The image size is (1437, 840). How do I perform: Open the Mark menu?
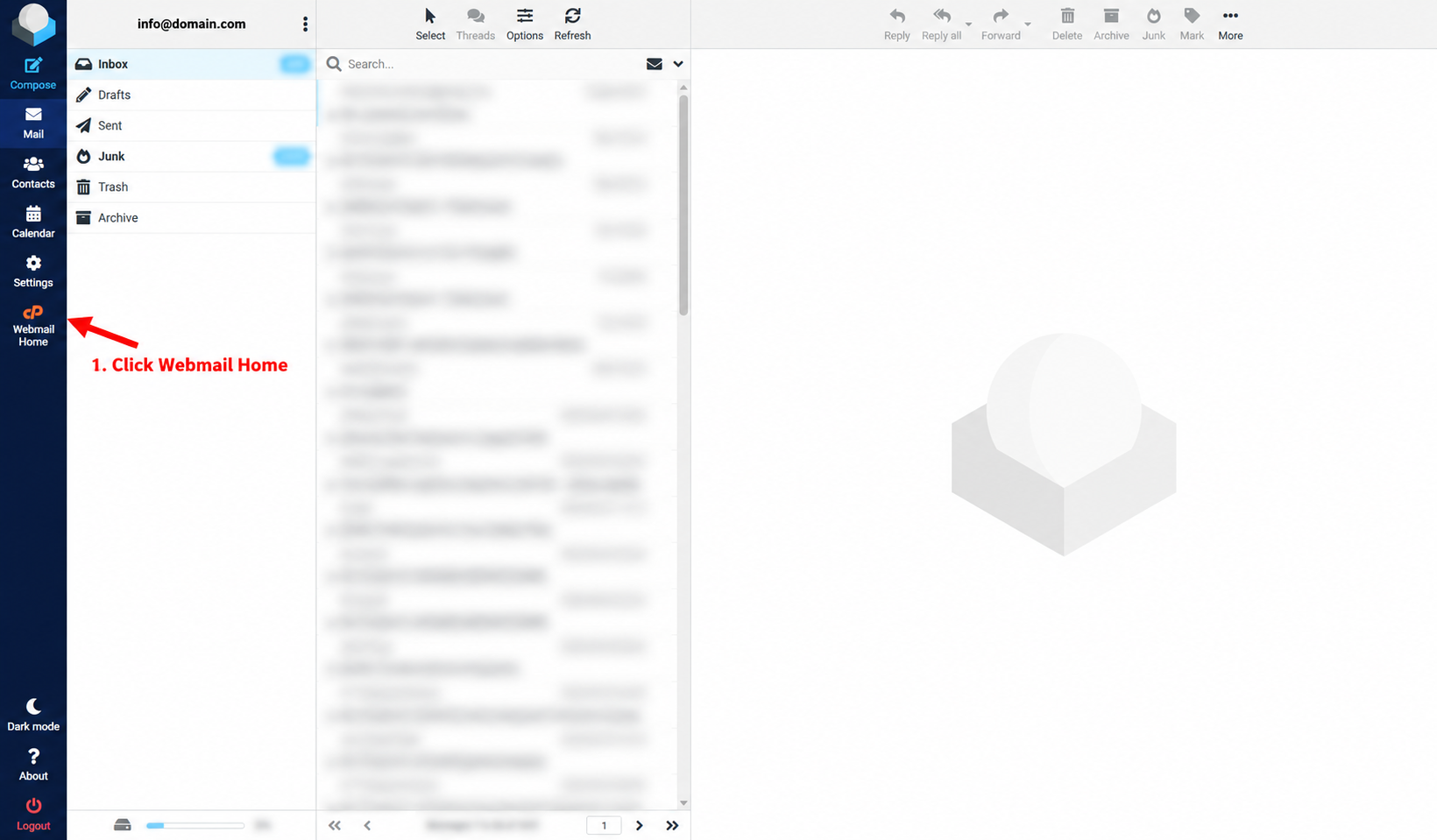[1192, 25]
